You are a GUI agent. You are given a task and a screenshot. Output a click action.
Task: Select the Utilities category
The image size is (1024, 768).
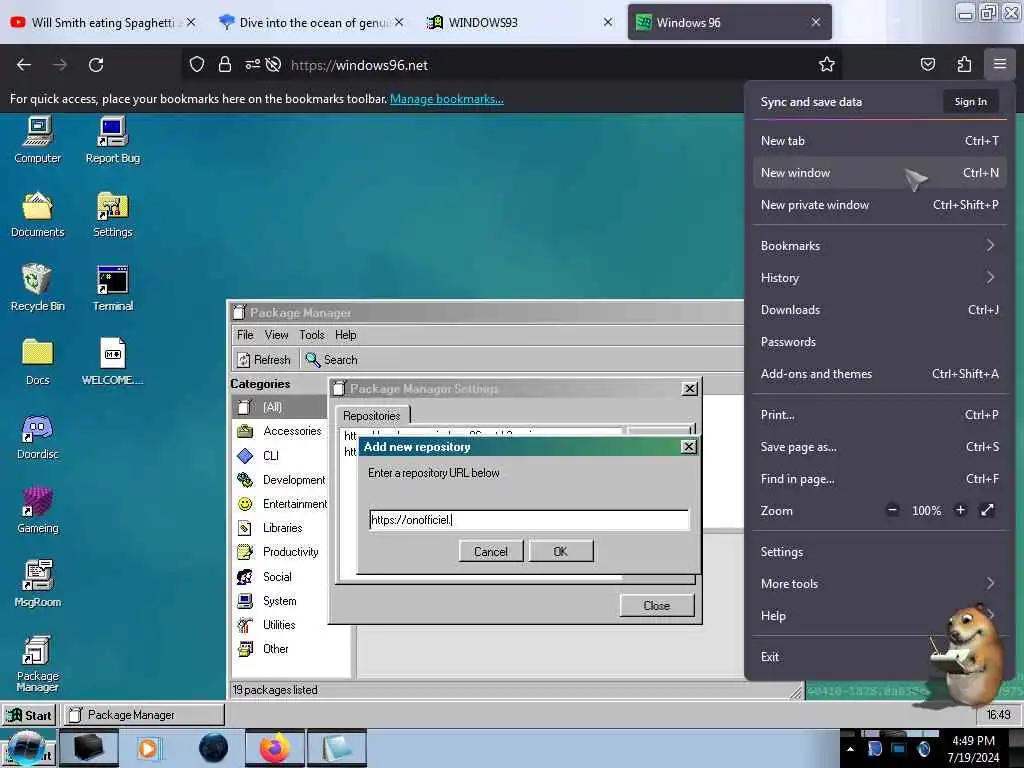pyautogui.click(x=266, y=625)
